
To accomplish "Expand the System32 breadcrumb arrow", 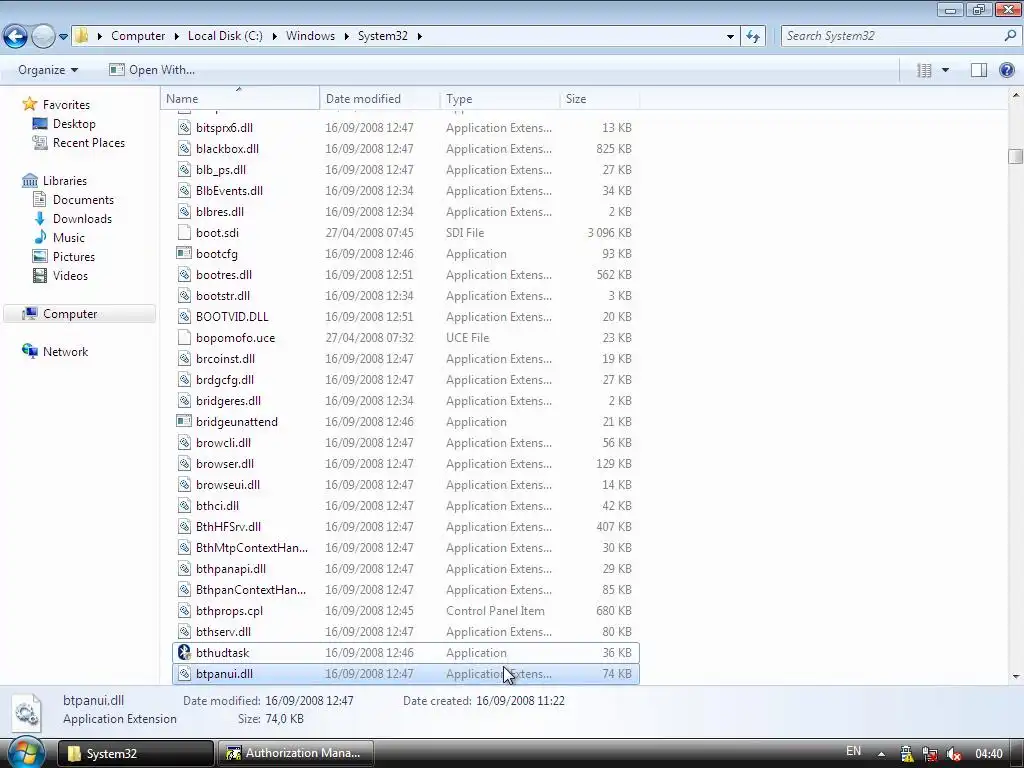I will [419, 36].
